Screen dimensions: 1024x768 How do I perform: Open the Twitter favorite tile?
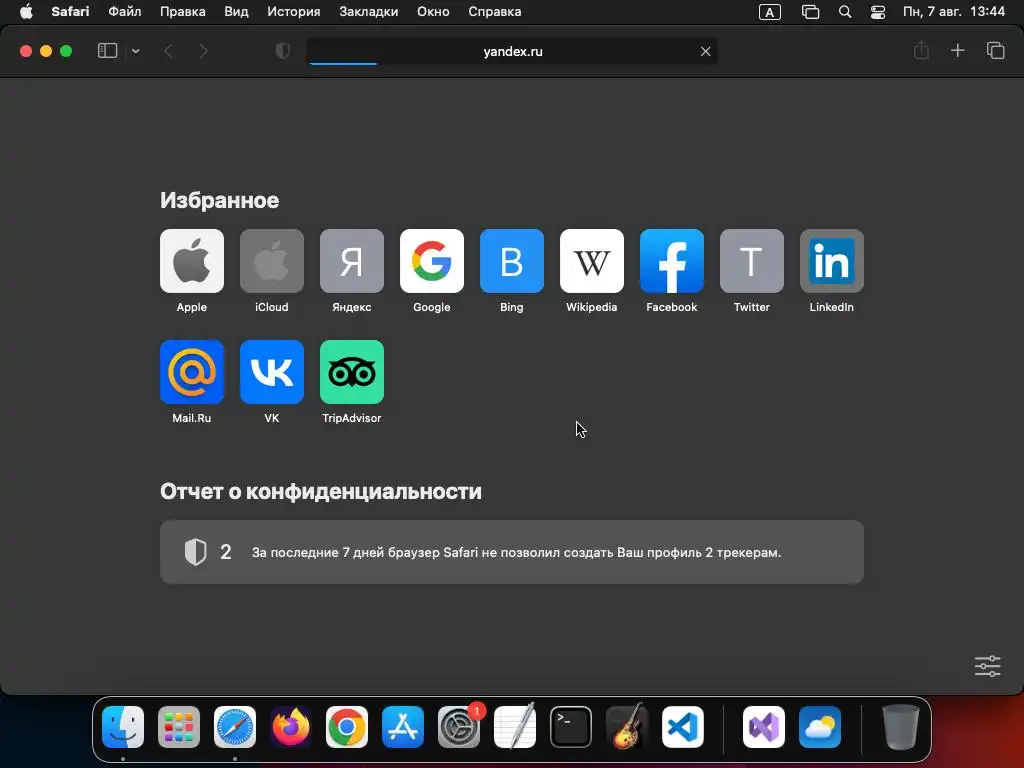point(752,261)
